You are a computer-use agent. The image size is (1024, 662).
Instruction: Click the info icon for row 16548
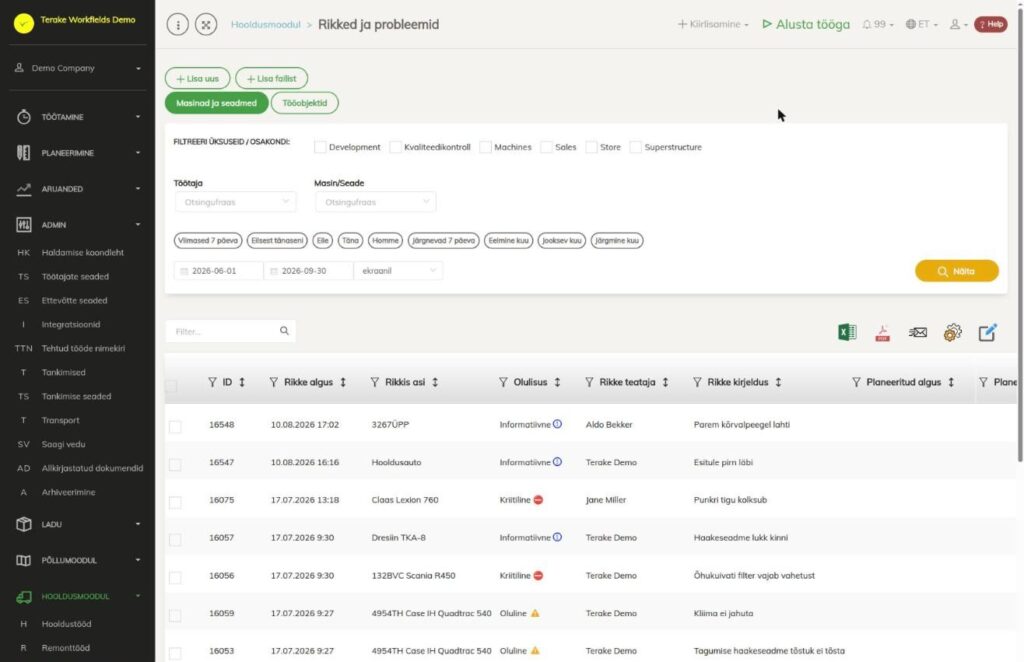(x=557, y=424)
